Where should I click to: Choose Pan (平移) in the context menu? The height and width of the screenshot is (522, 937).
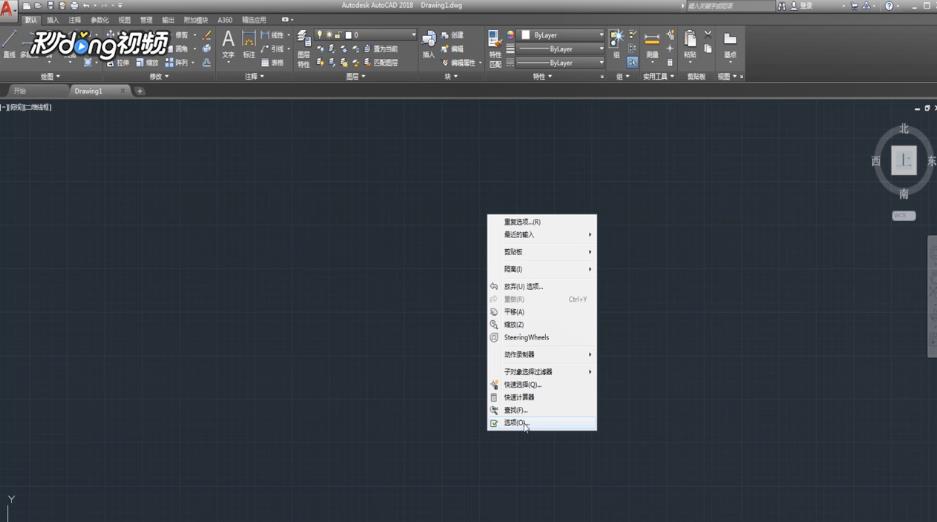541,312
